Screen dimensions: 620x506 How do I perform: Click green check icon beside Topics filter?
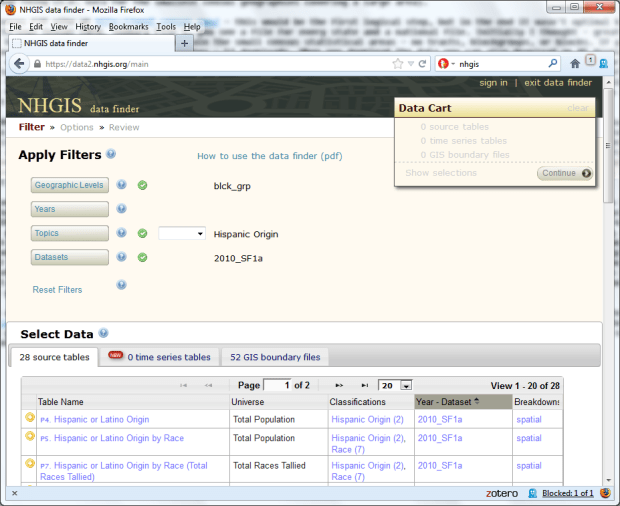[142, 233]
